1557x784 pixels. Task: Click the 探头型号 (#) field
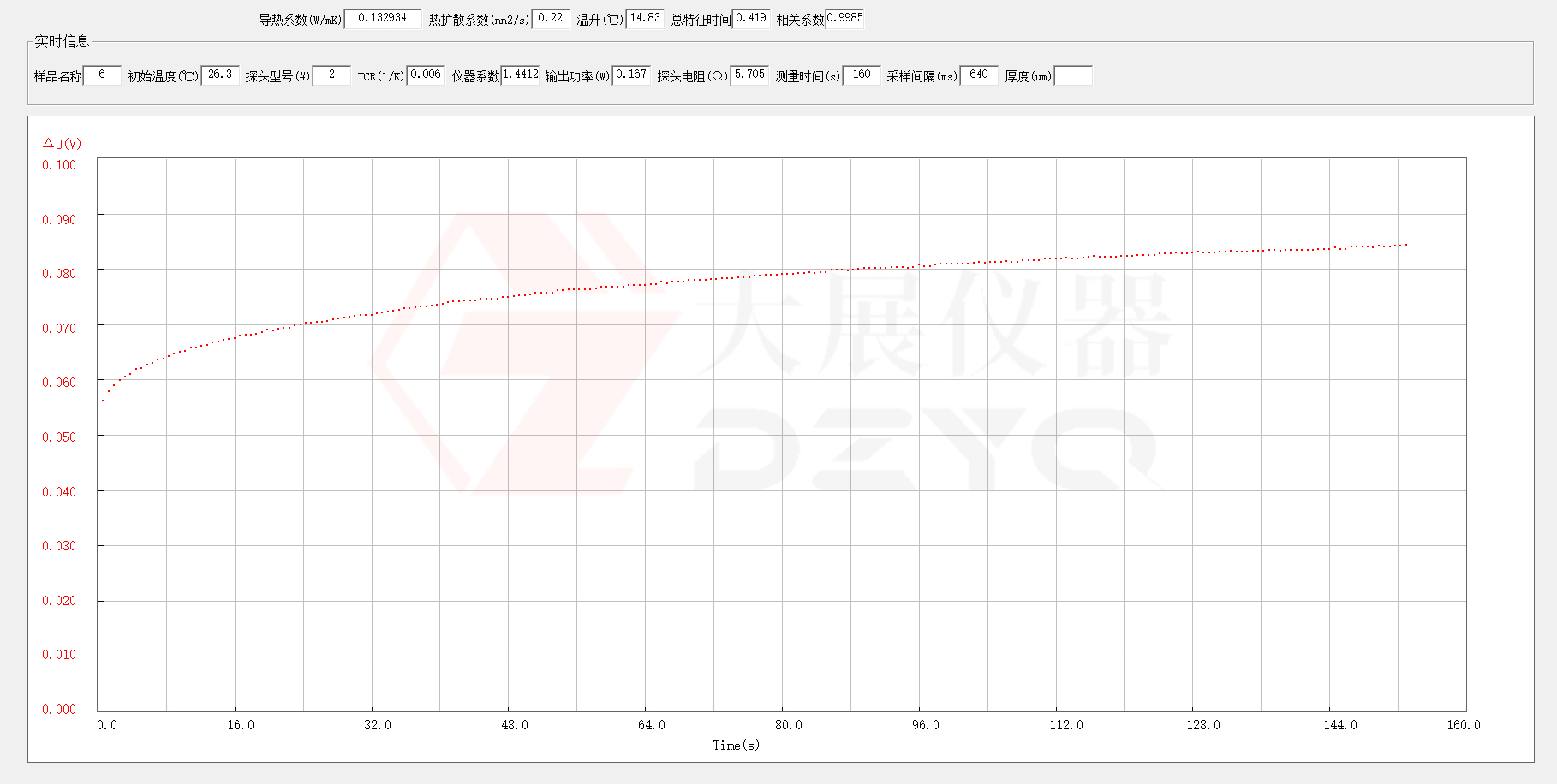[331, 75]
